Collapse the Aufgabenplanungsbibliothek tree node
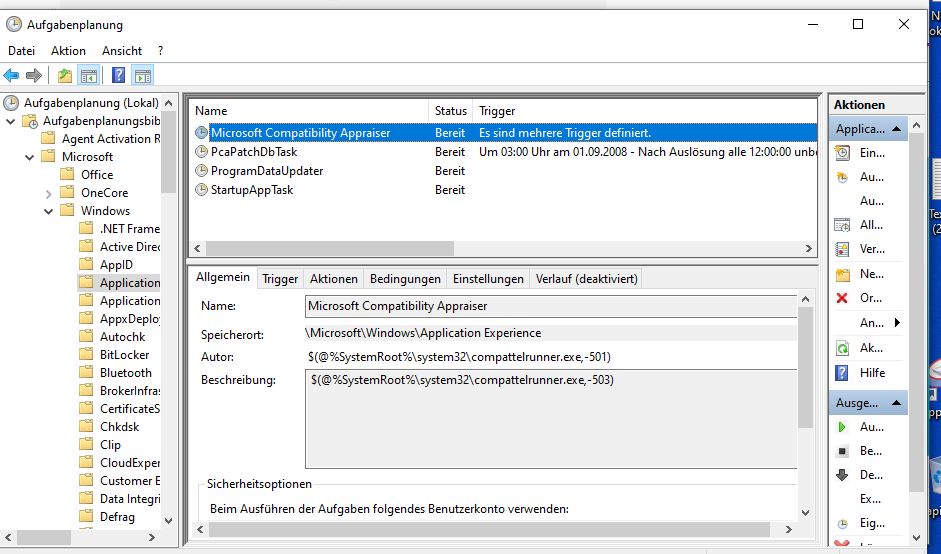The width and height of the screenshot is (941, 554). [x=10, y=121]
